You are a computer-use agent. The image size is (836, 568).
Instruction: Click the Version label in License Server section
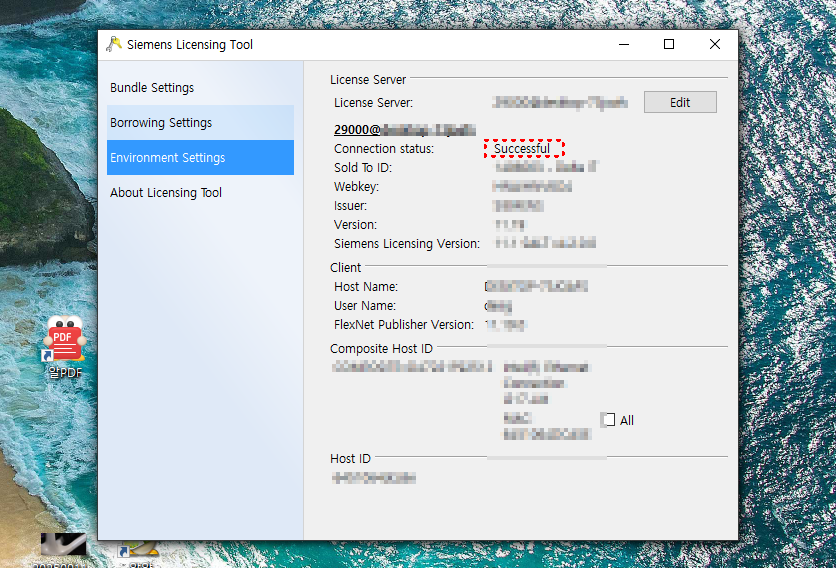coord(355,225)
